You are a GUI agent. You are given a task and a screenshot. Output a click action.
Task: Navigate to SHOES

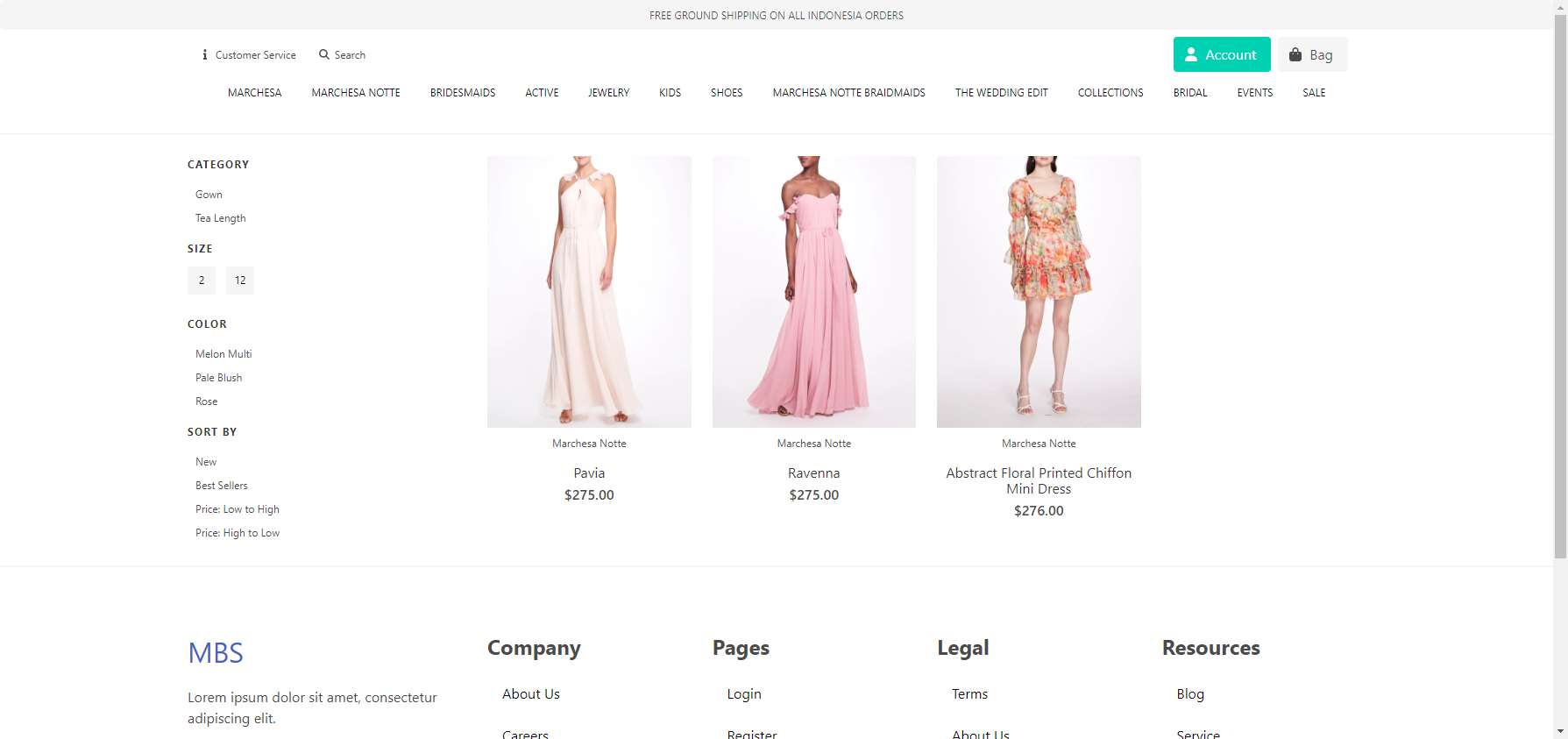coord(727,93)
